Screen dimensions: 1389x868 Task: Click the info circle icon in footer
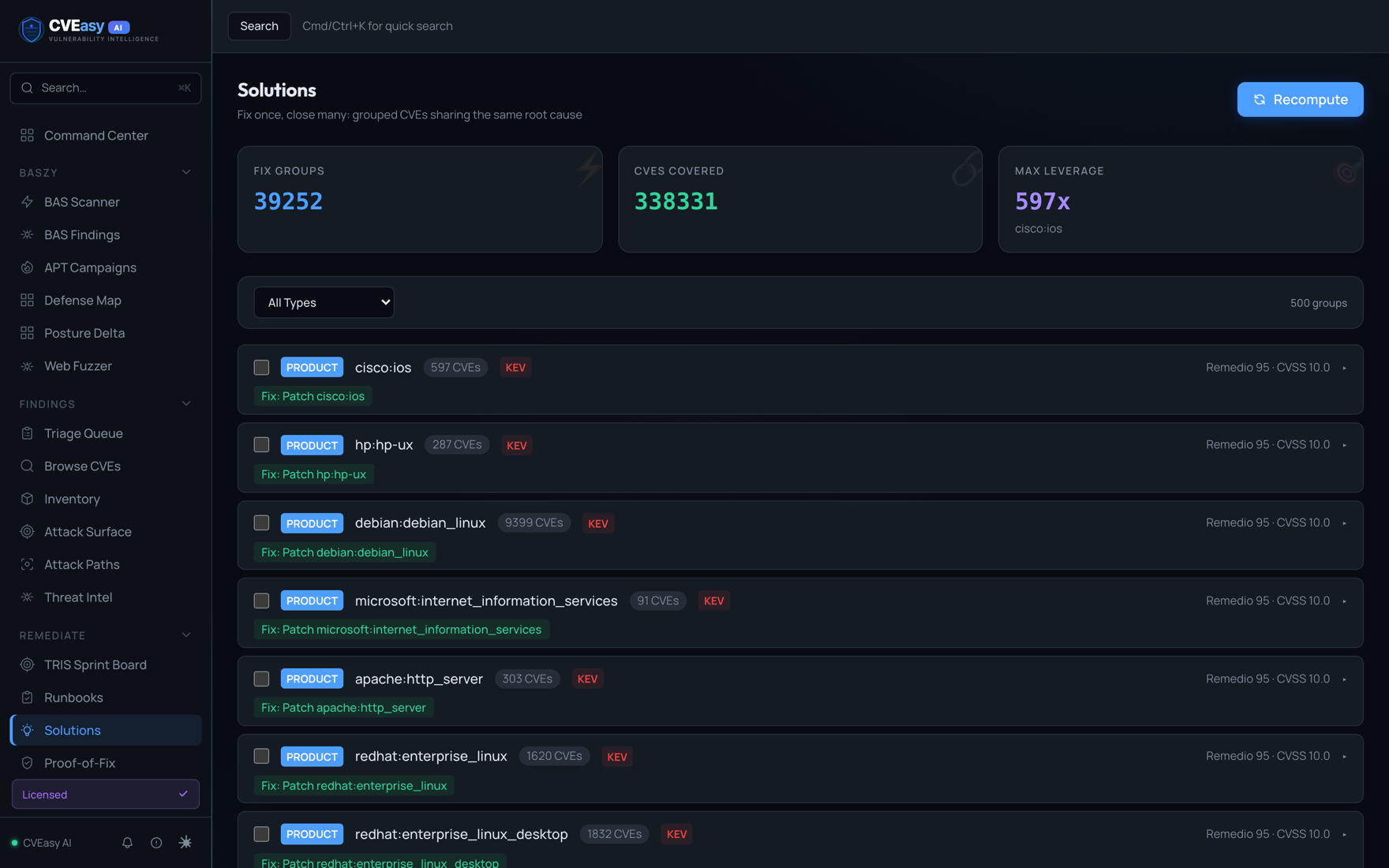point(156,843)
